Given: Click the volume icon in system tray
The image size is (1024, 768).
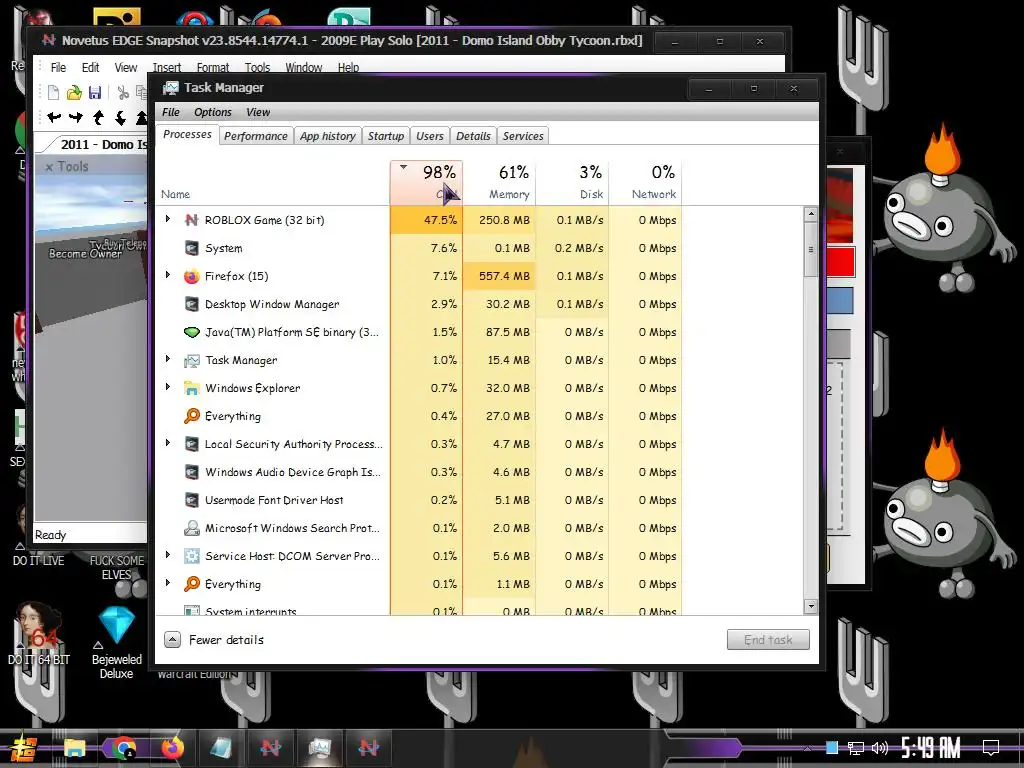Looking at the screenshot, I should coord(879,748).
